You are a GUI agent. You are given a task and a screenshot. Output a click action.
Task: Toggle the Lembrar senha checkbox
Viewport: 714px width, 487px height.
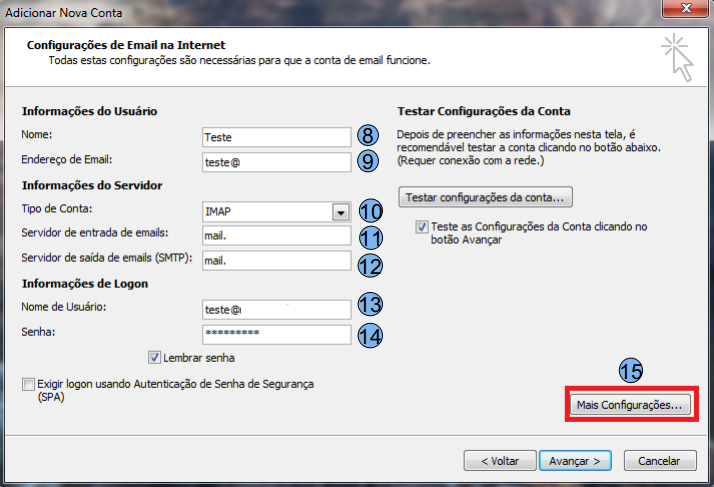pyautogui.click(x=154, y=357)
